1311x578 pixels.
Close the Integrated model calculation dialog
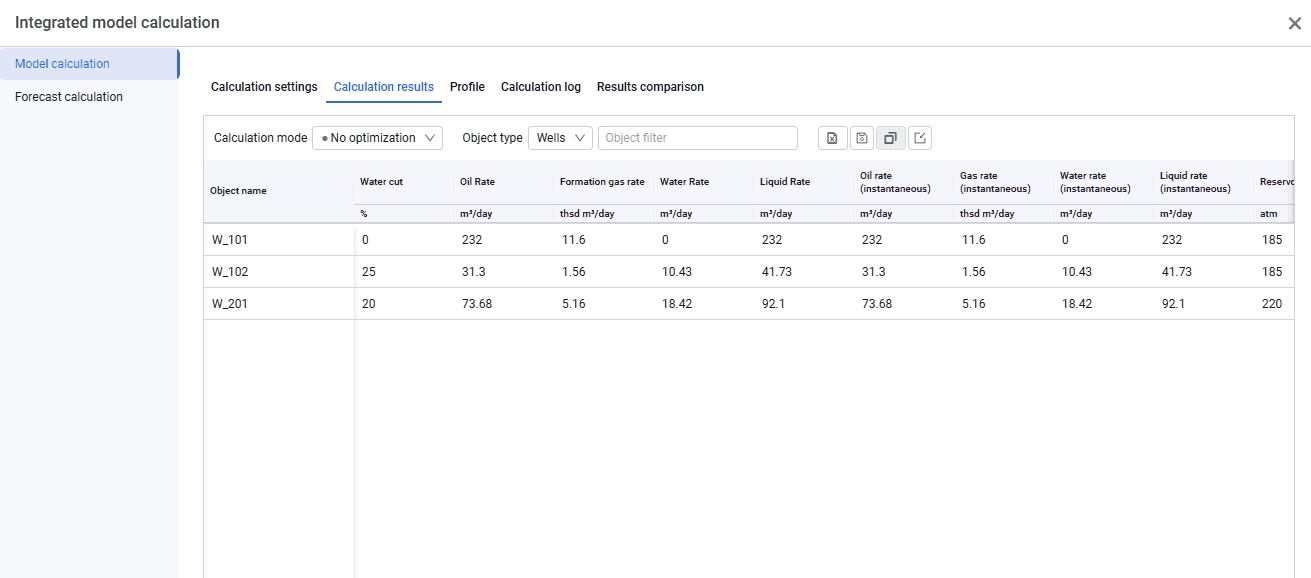1294,23
